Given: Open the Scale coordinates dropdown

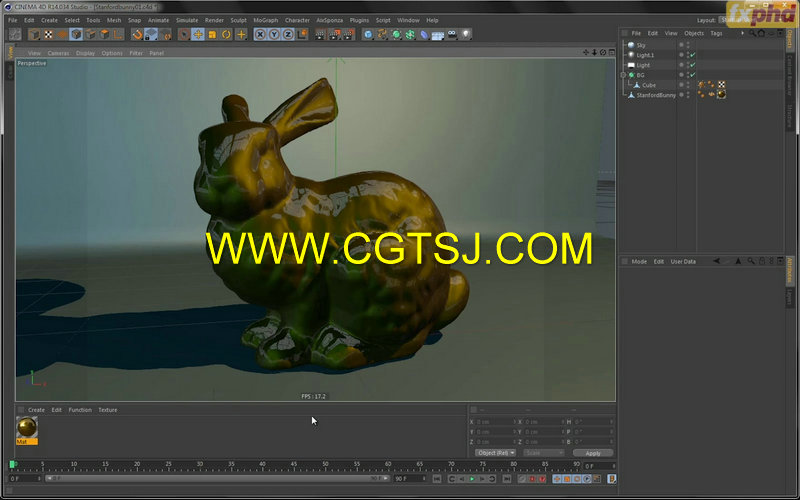Looking at the screenshot, I should (544, 453).
